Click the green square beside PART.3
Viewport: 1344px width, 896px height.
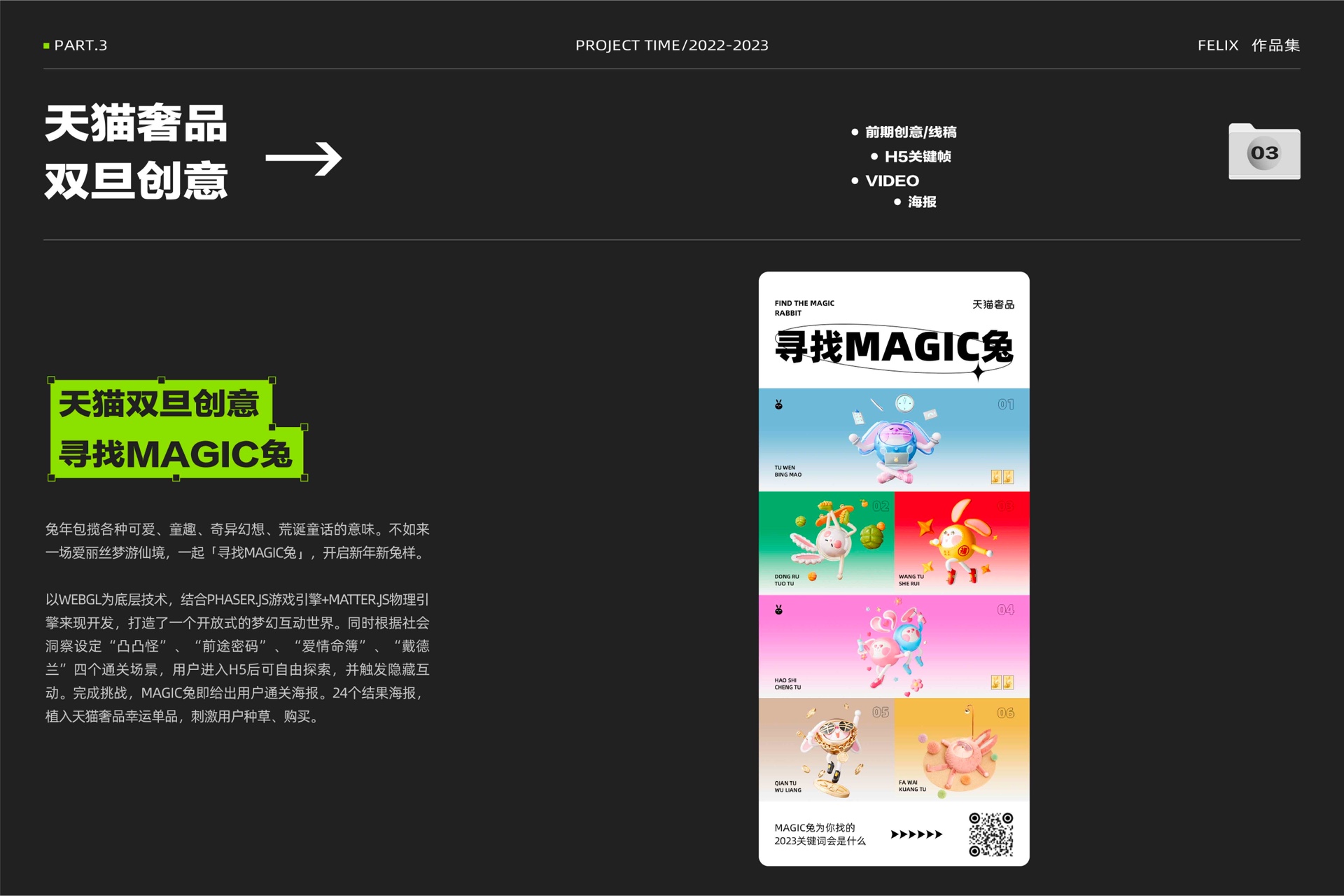click(46, 45)
